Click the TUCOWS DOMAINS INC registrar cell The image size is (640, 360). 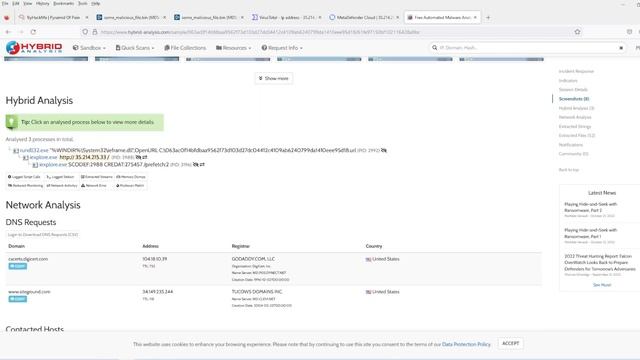point(257,292)
